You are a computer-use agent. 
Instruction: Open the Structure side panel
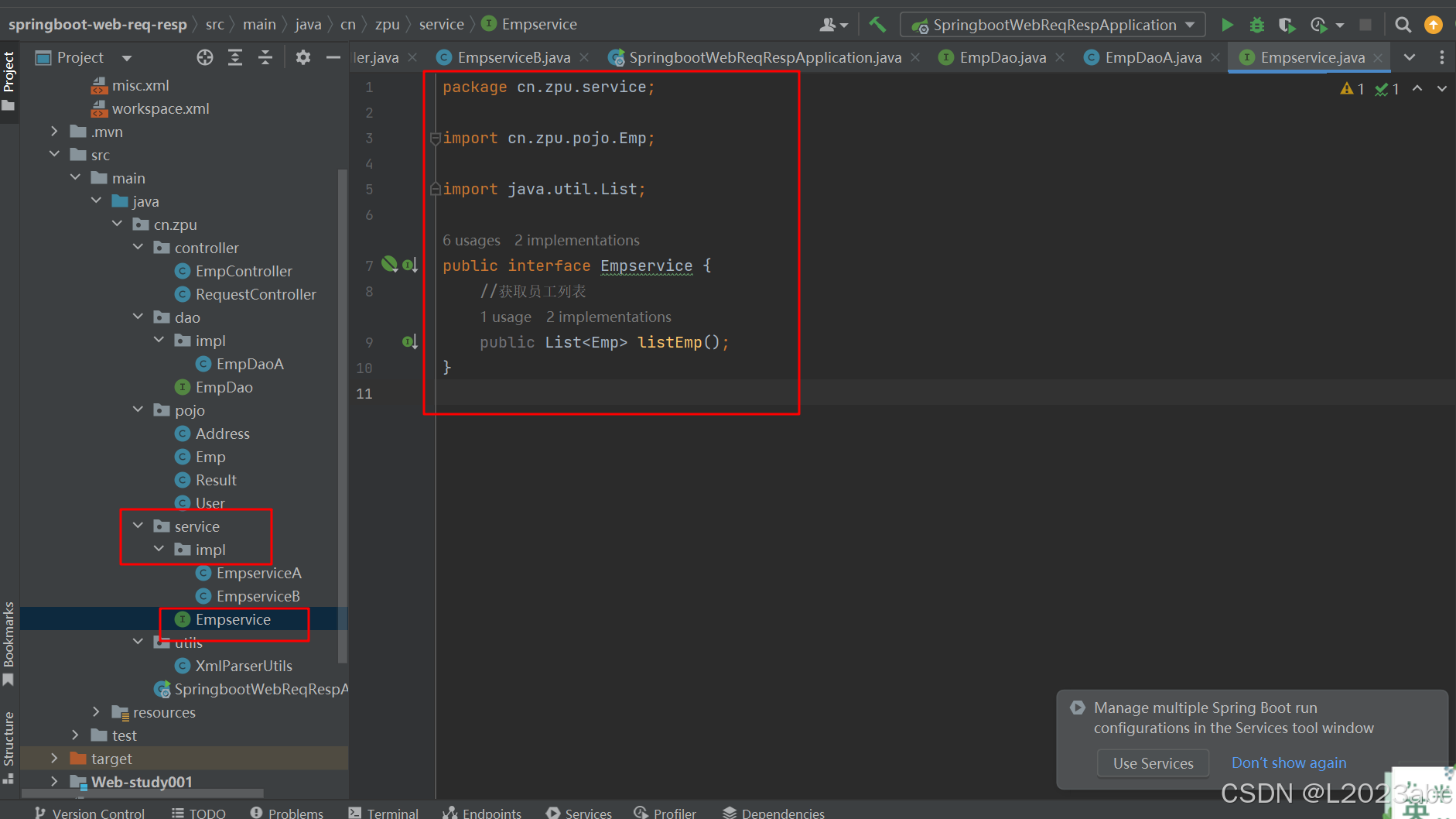click(9, 747)
